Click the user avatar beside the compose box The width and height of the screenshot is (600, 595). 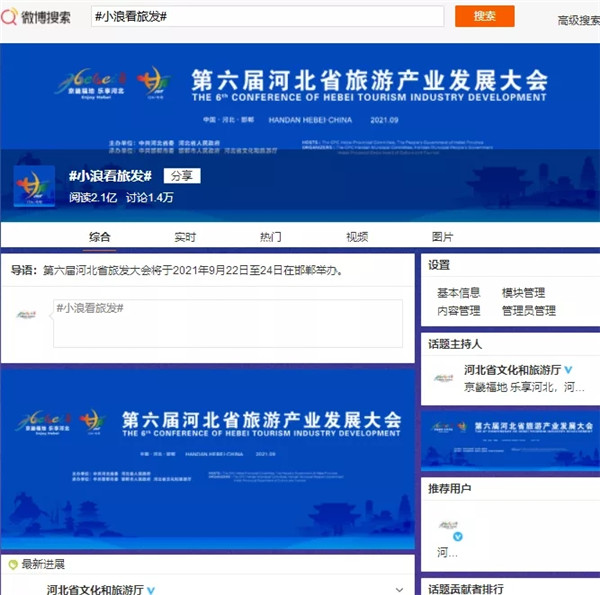26,315
